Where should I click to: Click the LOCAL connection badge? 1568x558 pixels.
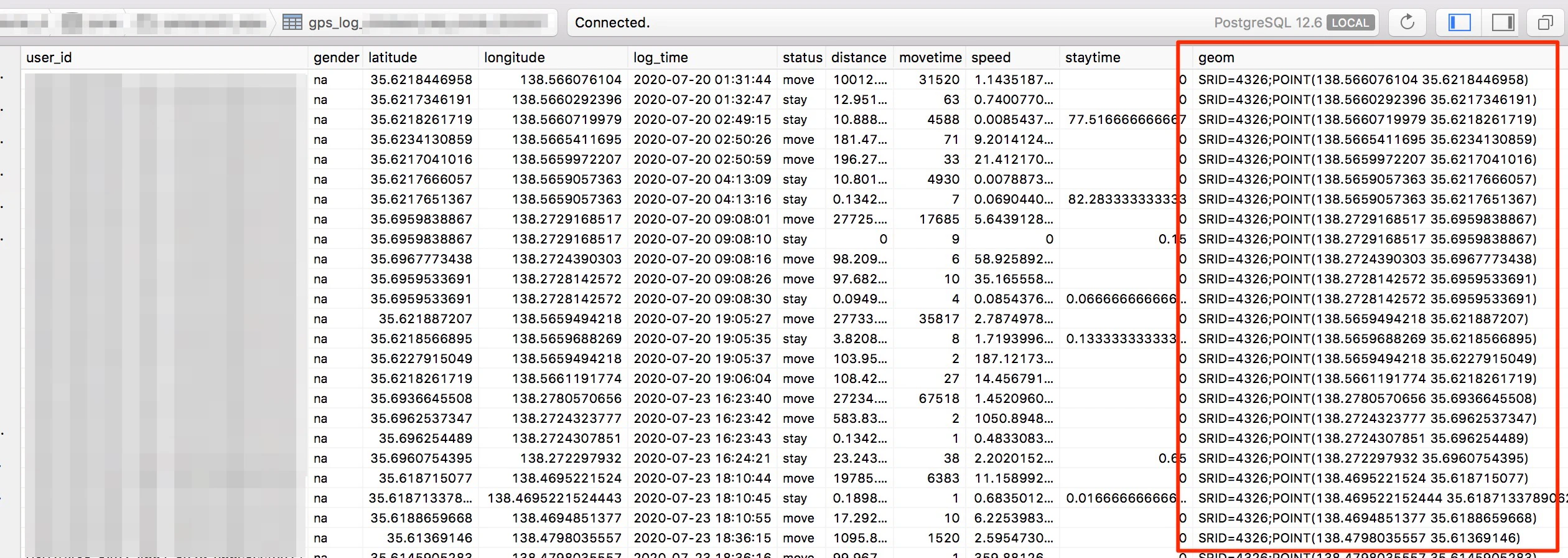click(x=1350, y=23)
